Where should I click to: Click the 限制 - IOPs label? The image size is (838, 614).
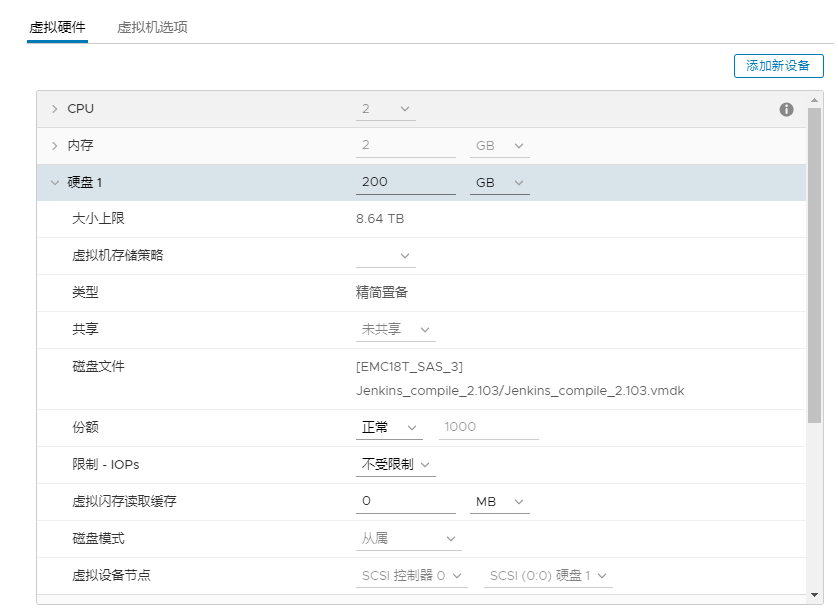tap(106, 464)
